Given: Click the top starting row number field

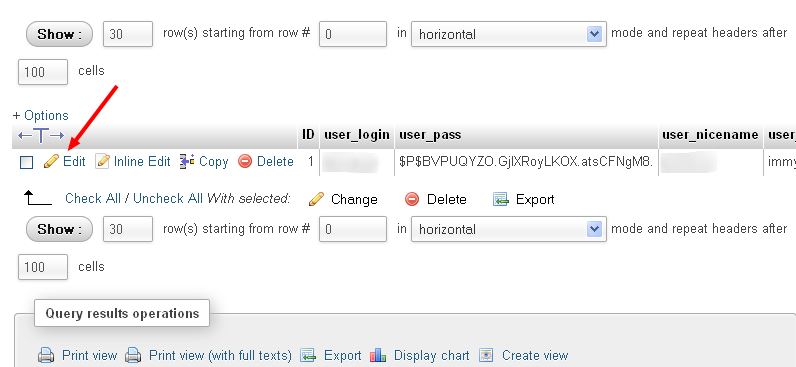Looking at the screenshot, I should (x=353, y=34).
